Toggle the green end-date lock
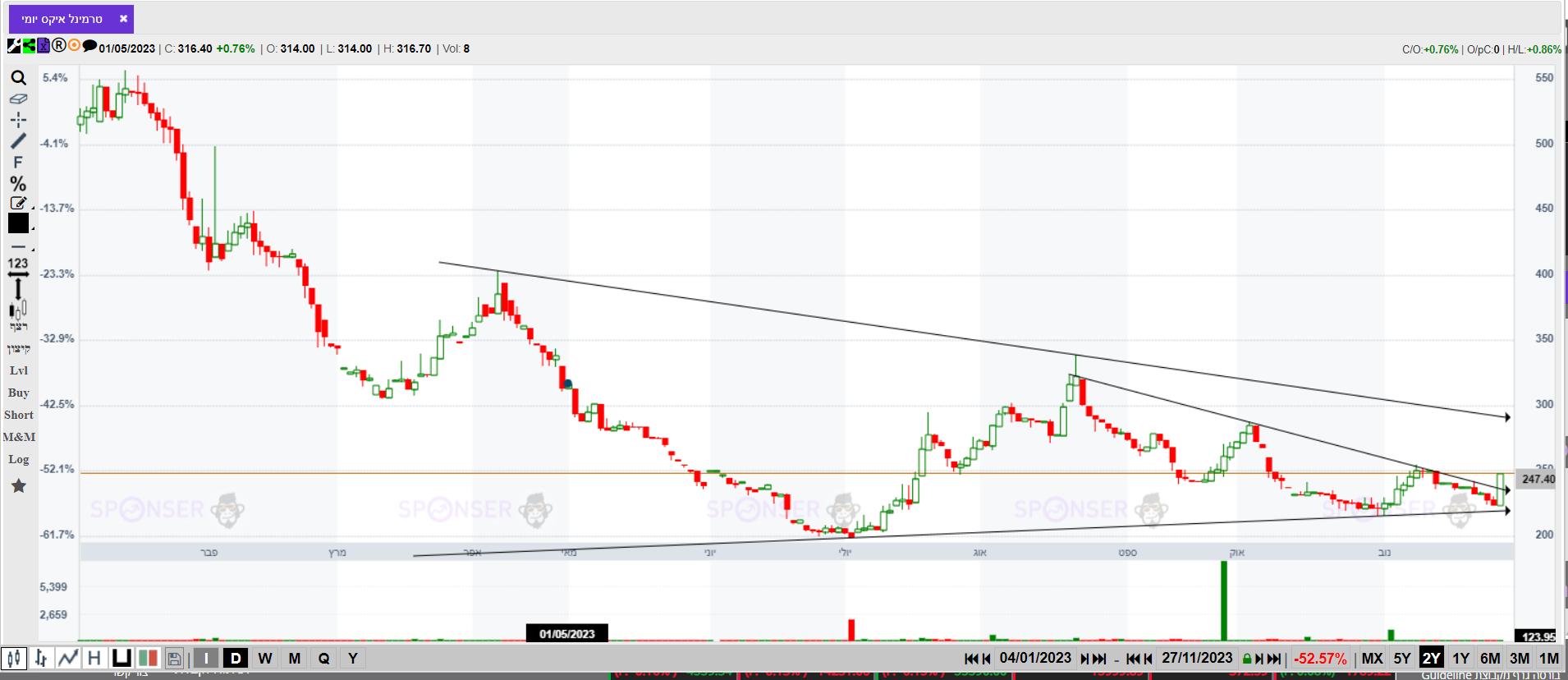 [1247, 659]
